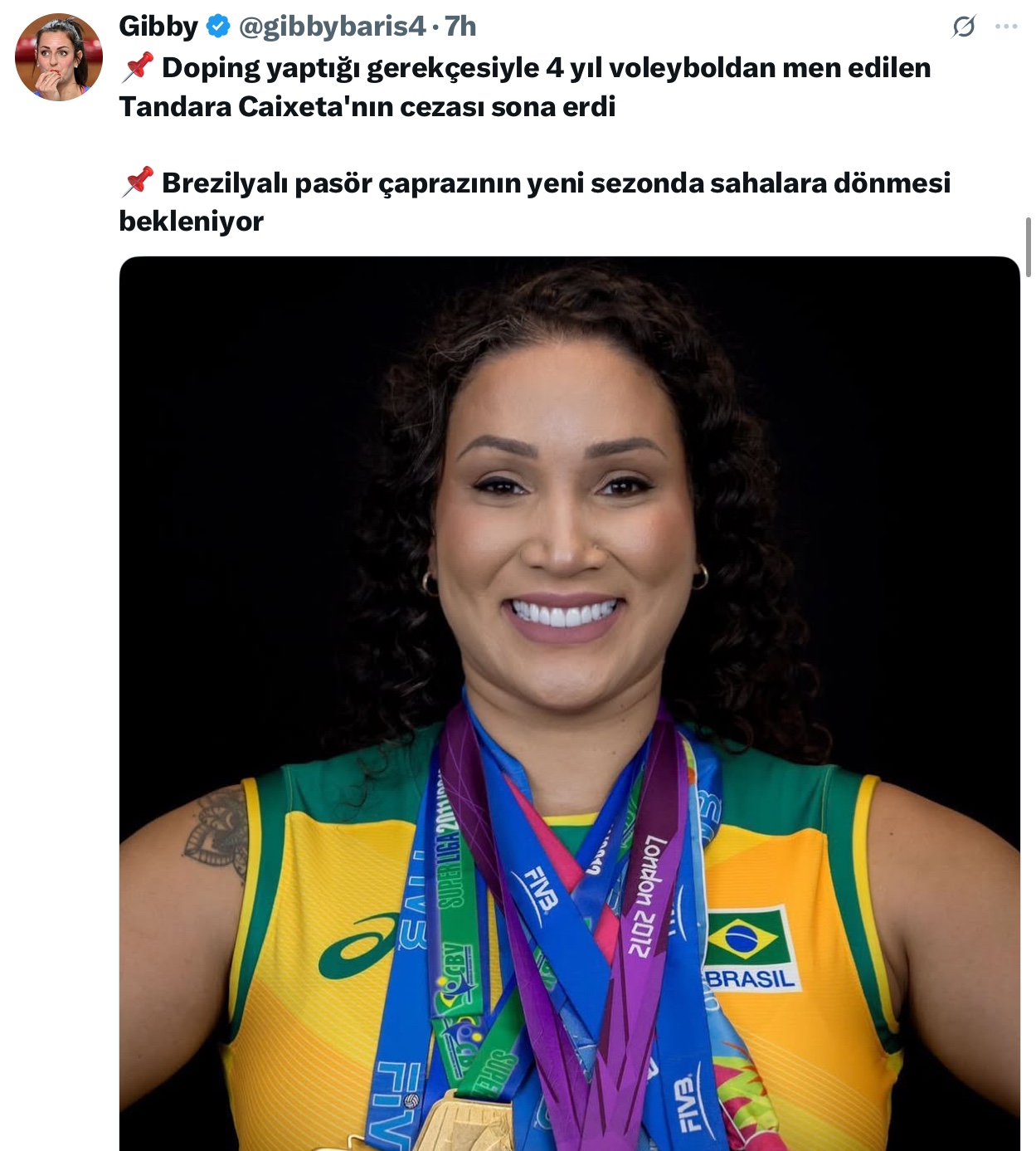Click the page scrollbar thumb
The width and height of the screenshot is (1036, 1151).
pyautogui.click(x=1029, y=247)
